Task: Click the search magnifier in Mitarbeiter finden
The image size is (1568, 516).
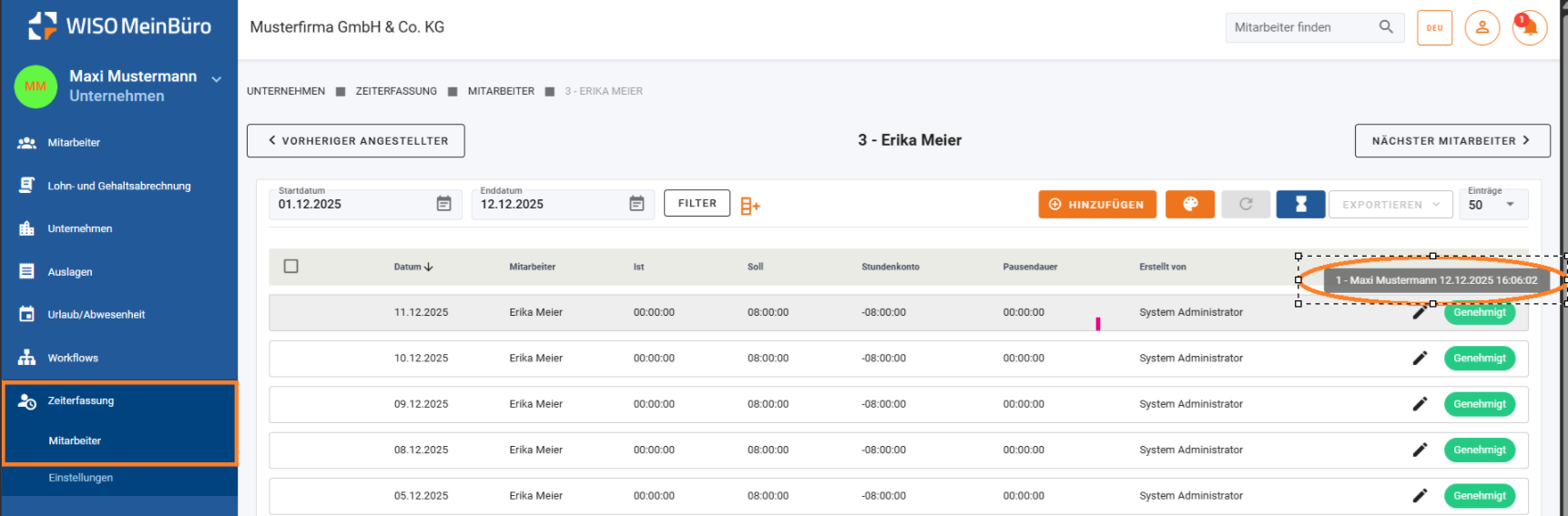Action: coord(1386,27)
